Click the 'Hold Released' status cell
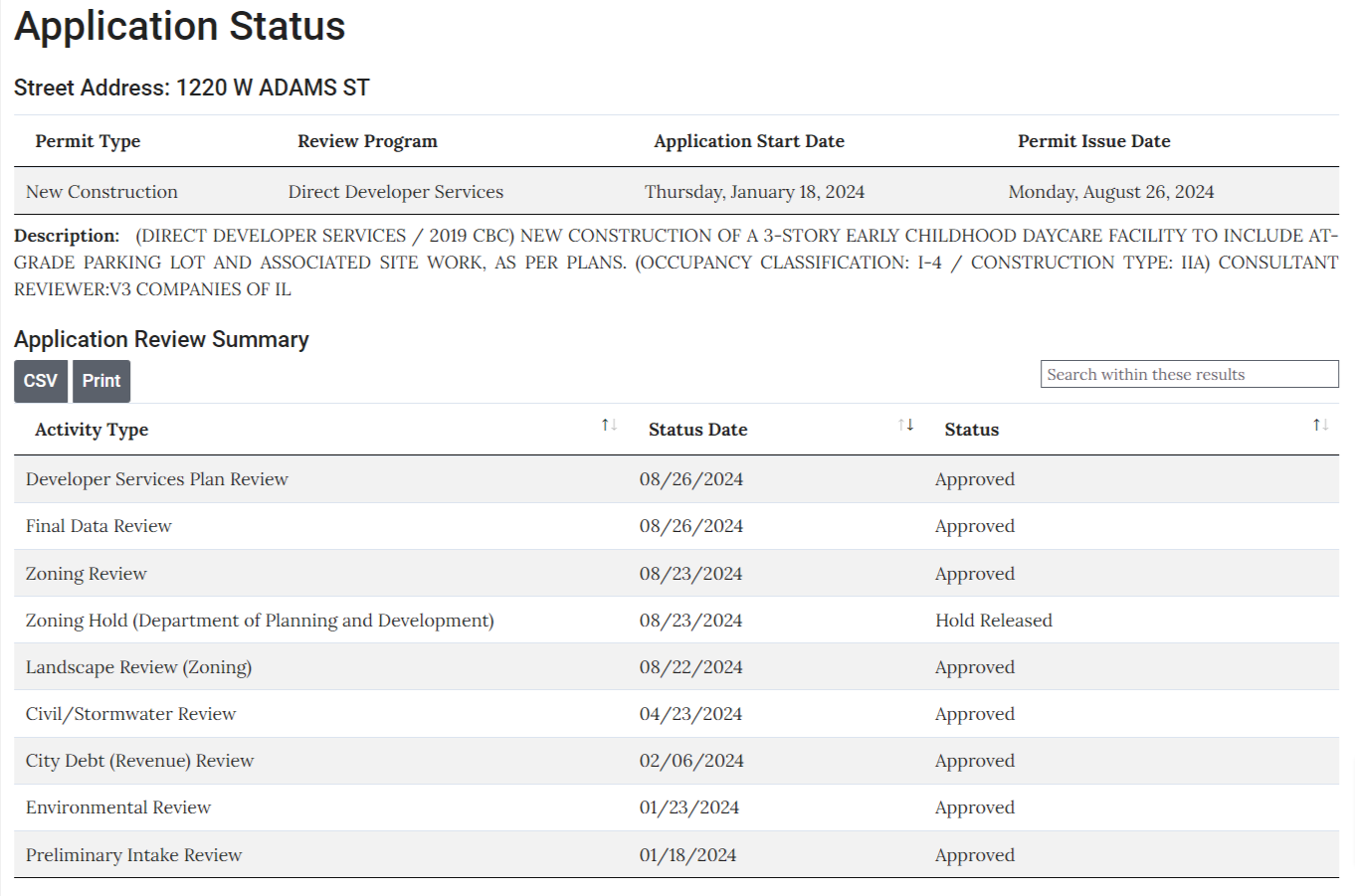 (994, 621)
